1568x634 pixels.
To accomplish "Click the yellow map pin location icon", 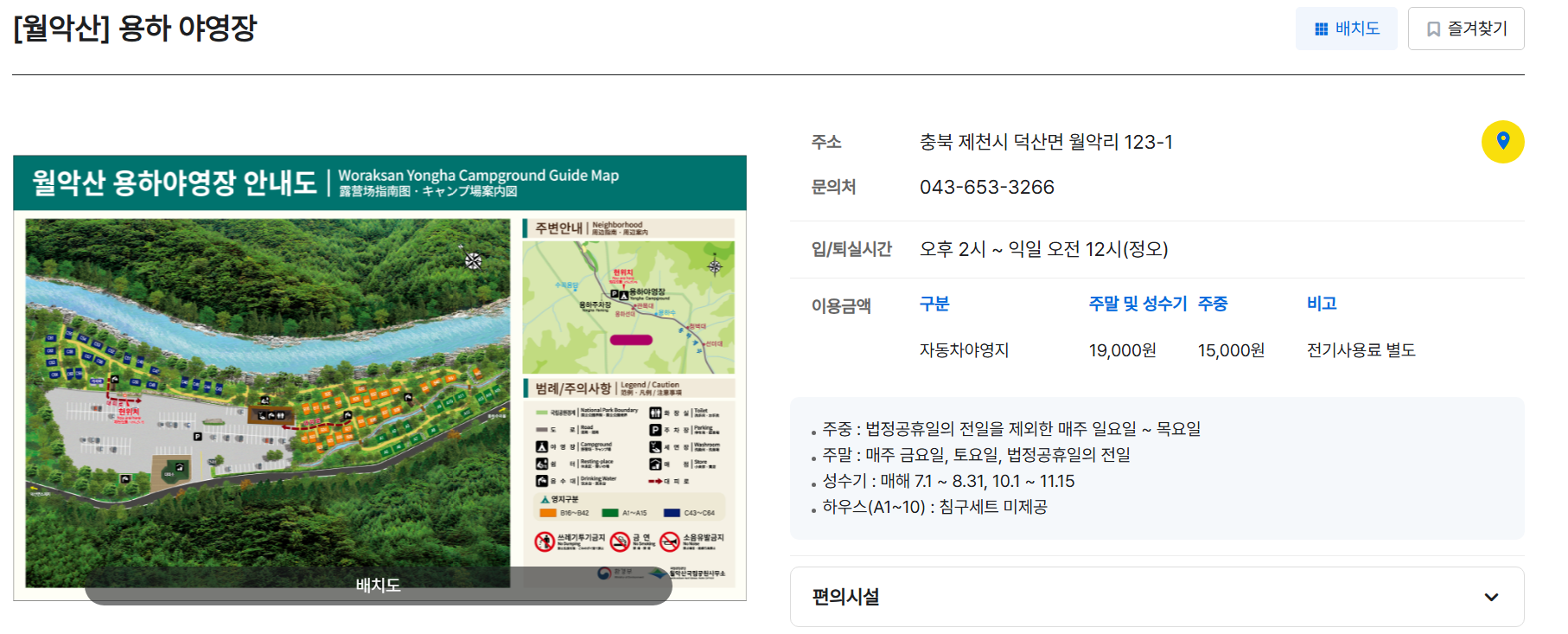I will [x=1502, y=142].
